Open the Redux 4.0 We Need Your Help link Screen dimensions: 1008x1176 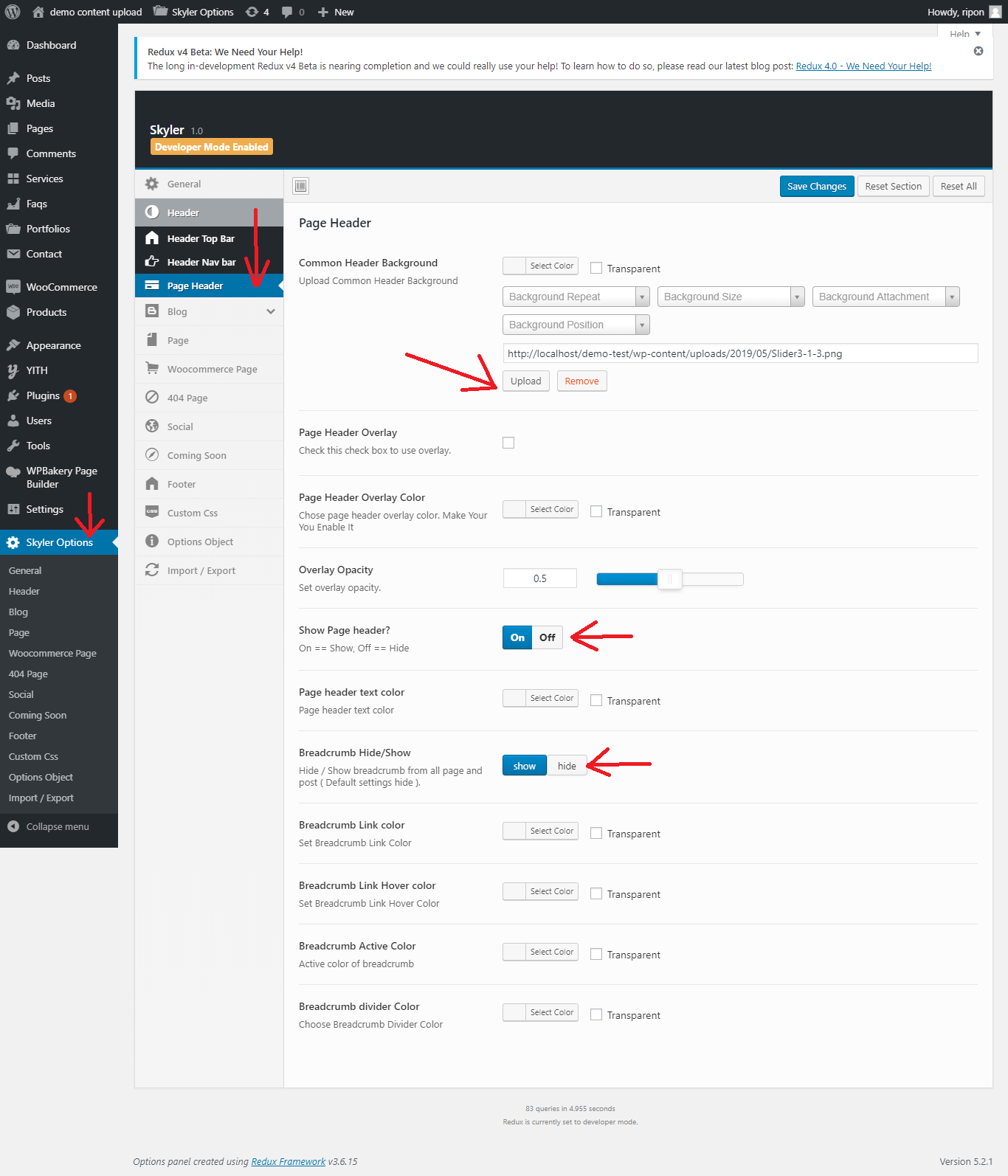point(863,66)
